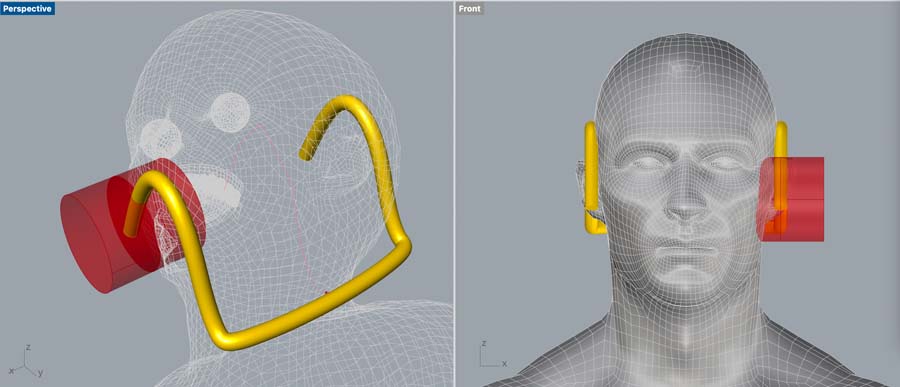Click the upper free end of yellow tube
900x387 pixels.
(x=307, y=152)
